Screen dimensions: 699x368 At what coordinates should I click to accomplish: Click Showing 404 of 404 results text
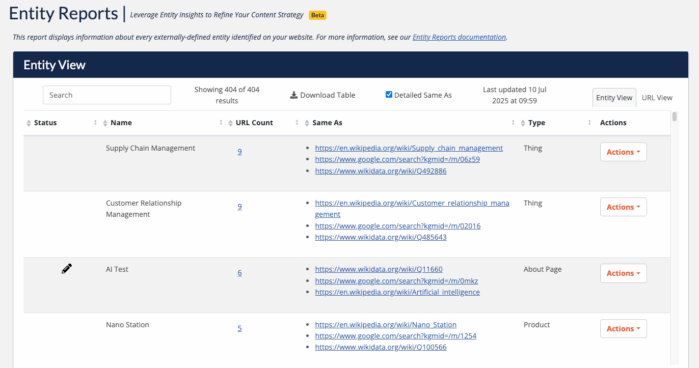(x=226, y=95)
